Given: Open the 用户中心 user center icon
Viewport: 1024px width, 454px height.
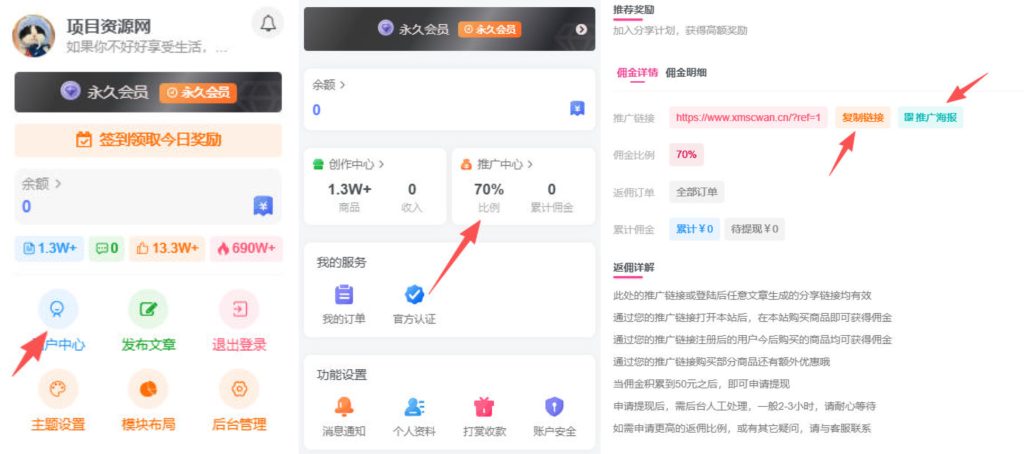Looking at the screenshot, I should pos(57,308).
